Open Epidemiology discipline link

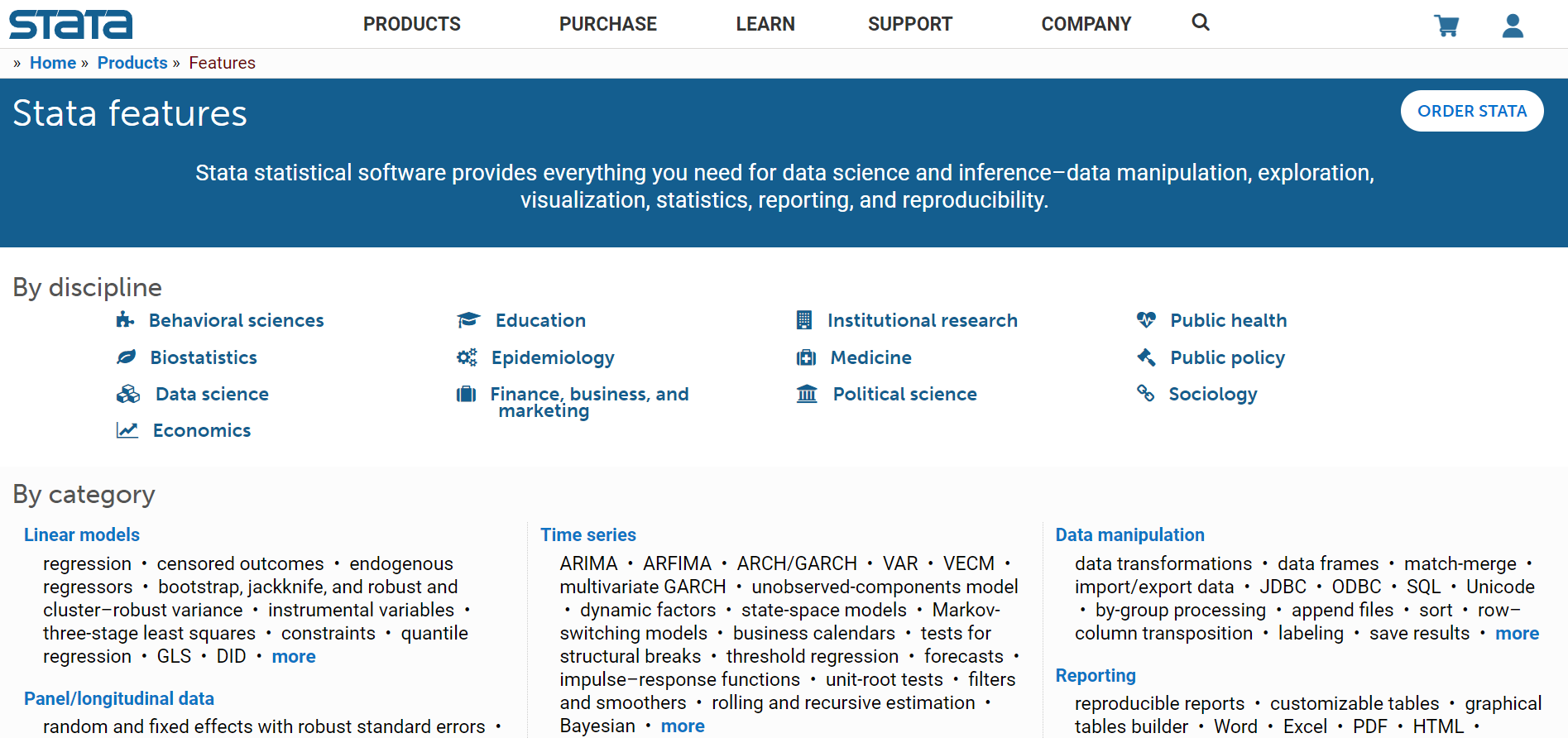tap(553, 357)
